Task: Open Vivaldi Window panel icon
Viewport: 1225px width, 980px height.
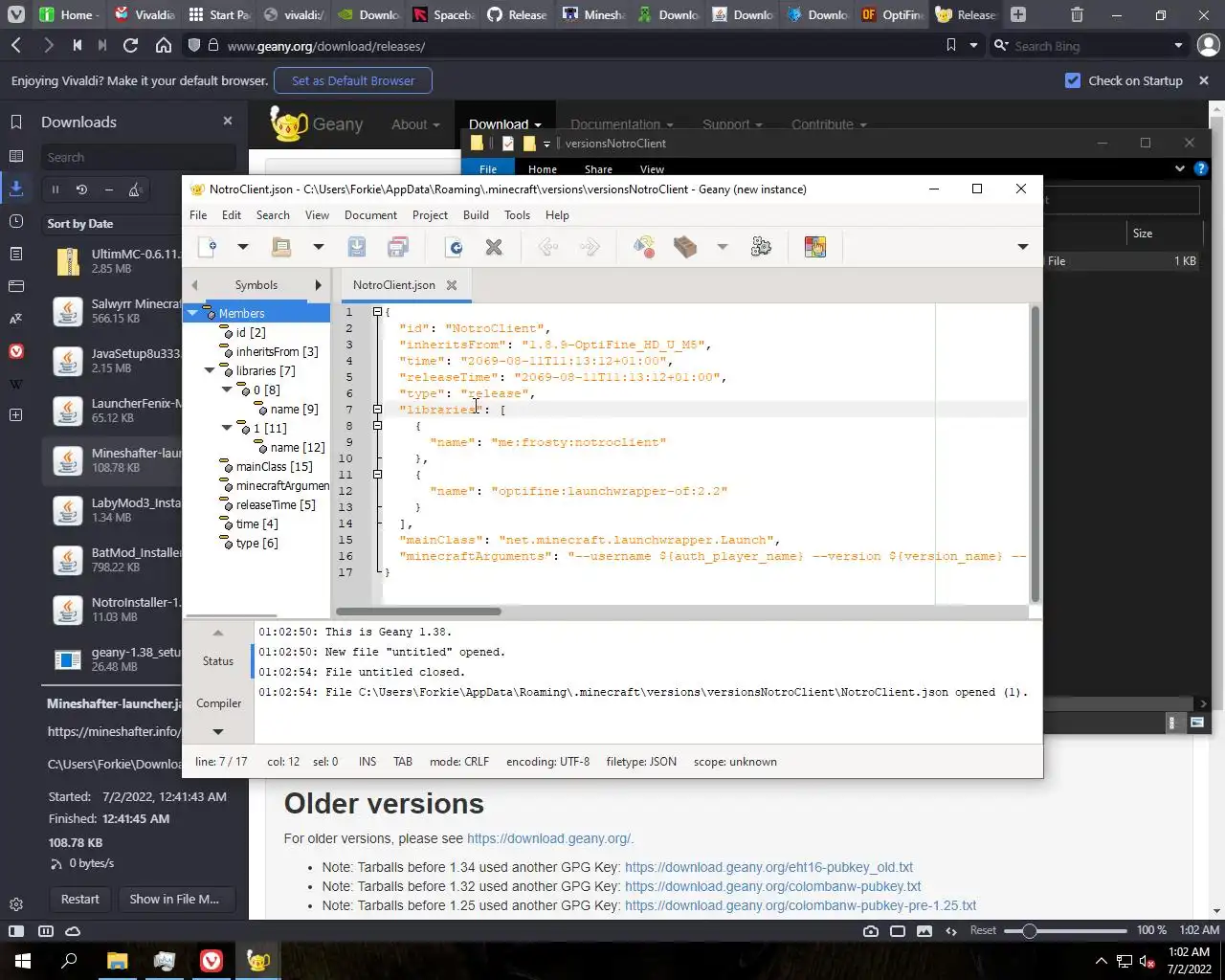Action: click(16, 286)
